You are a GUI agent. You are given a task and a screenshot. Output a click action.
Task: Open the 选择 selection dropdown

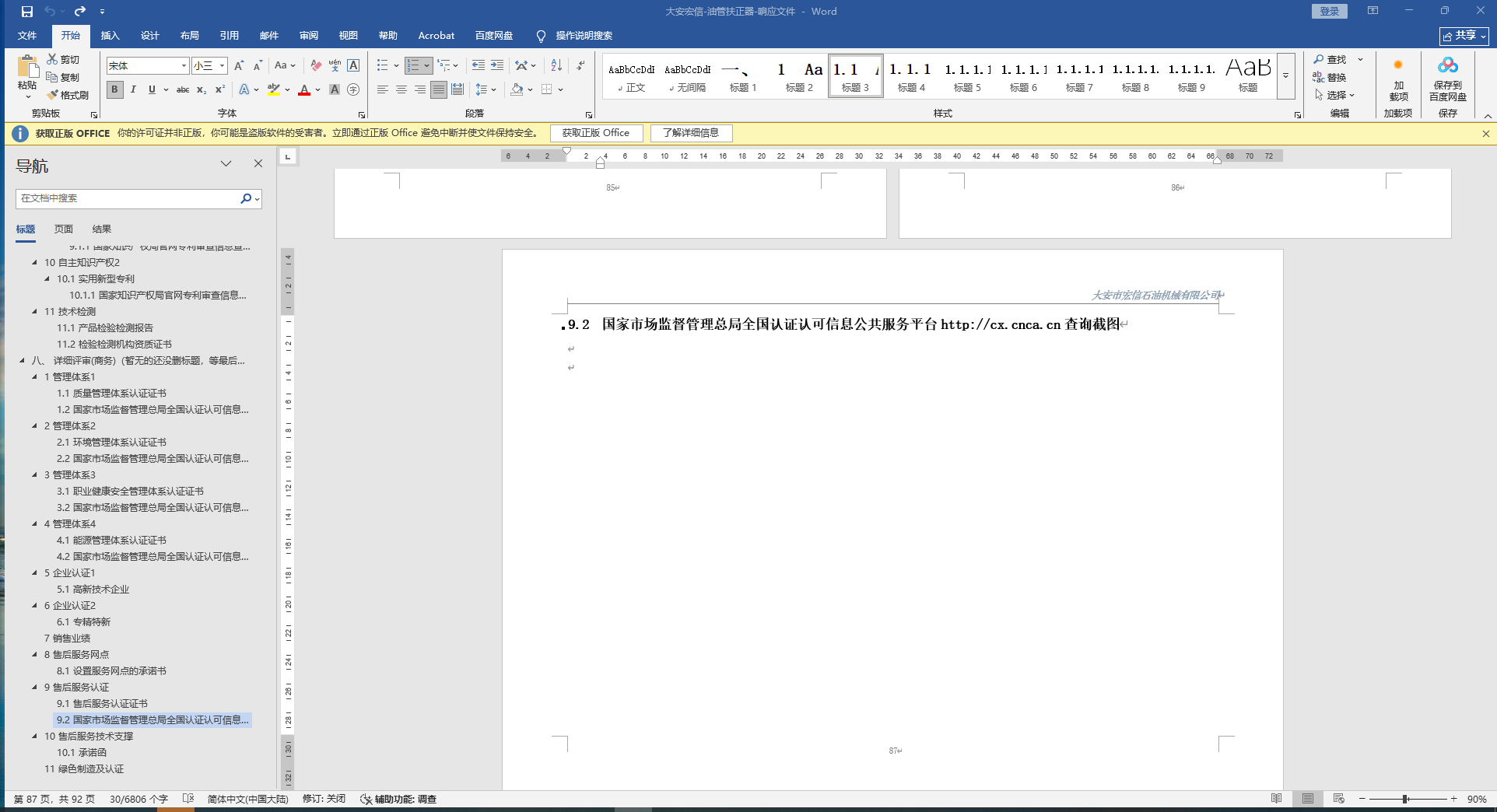click(x=1334, y=95)
